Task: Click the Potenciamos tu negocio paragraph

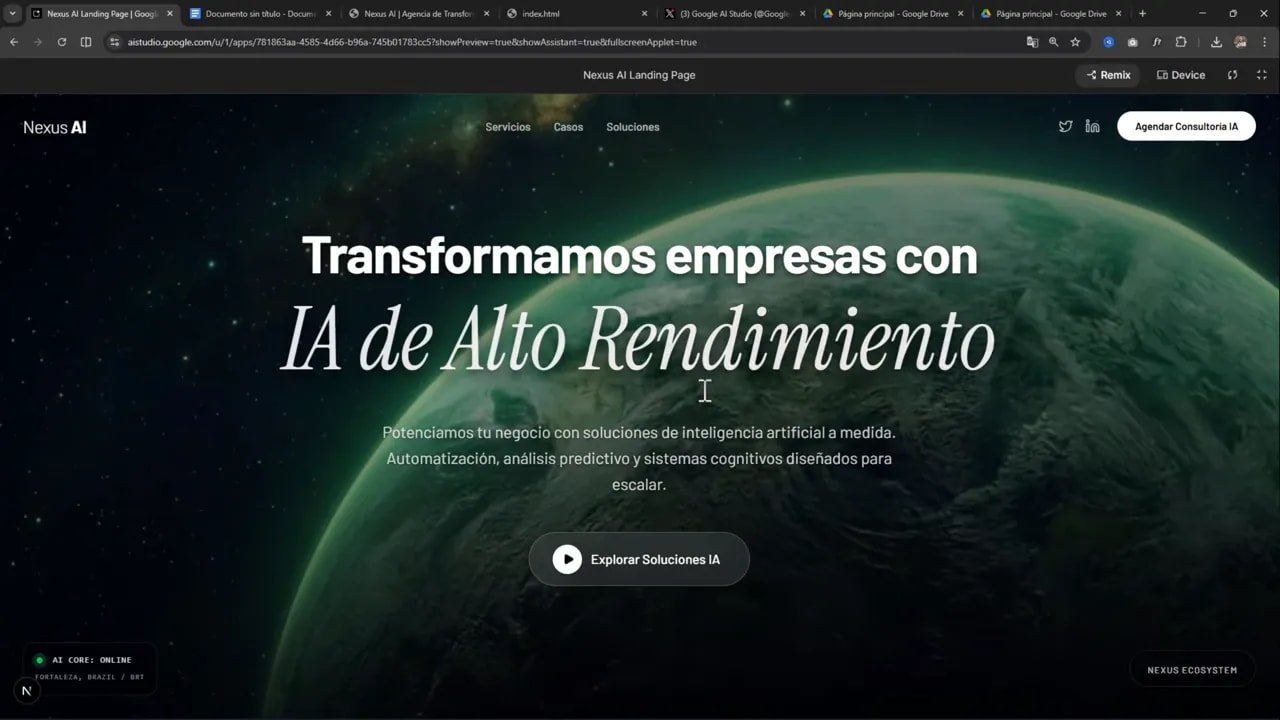Action: [x=639, y=459]
